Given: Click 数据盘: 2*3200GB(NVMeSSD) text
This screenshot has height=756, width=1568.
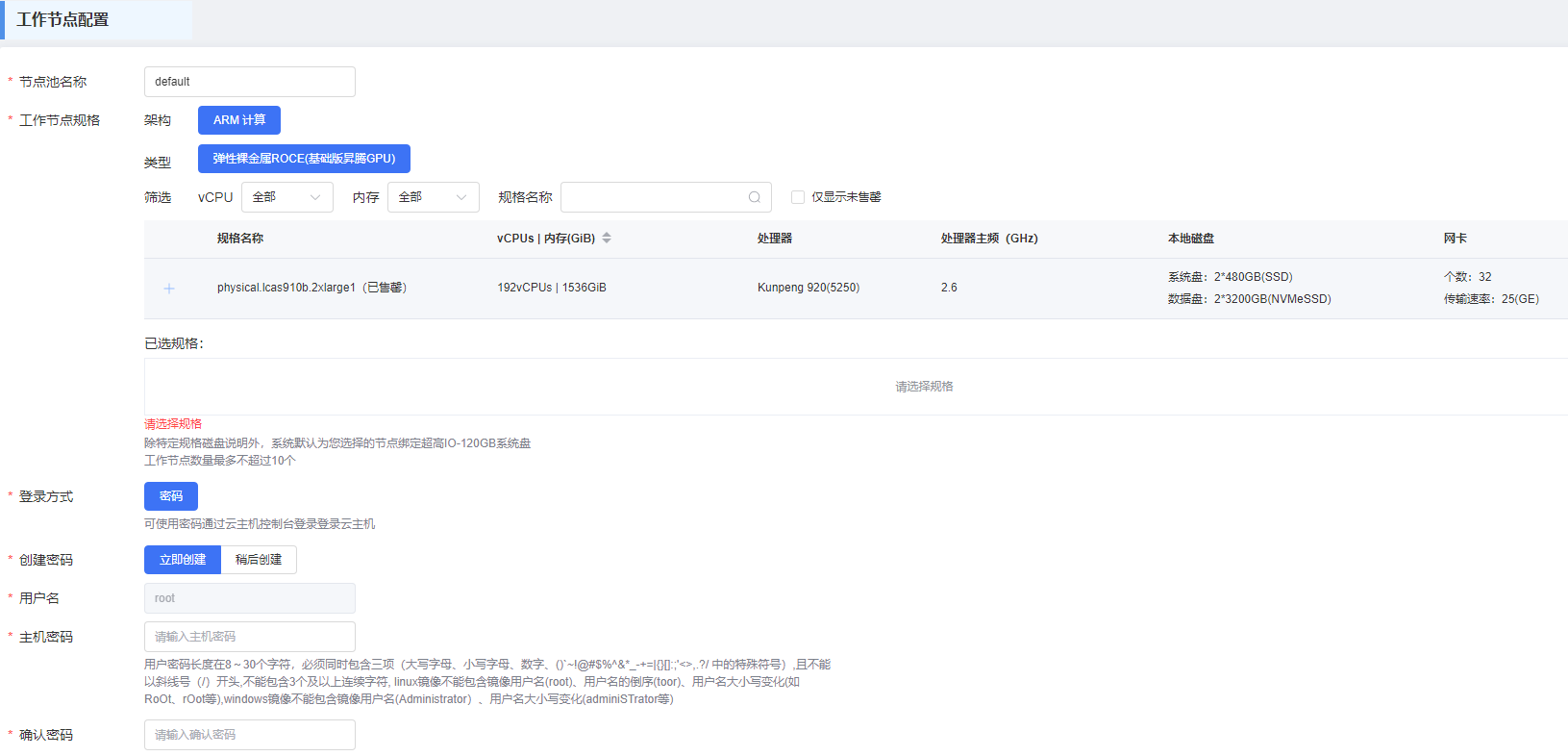Looking at the screenshot, I should [x=1250, y=299].
